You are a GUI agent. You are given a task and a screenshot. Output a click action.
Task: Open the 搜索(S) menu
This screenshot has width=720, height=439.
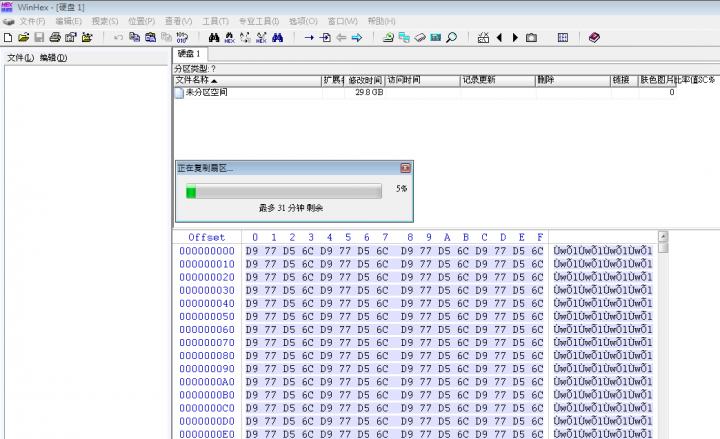tap(105, 21)
